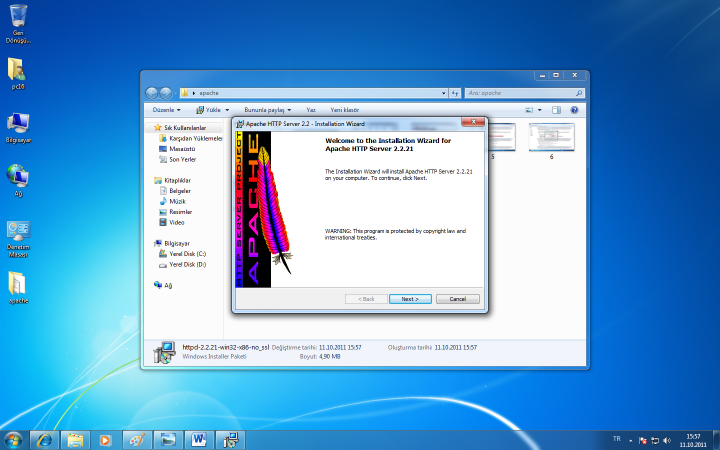Open the Bununla paylaş dropdown
This screenshot has height=450, width=720.
click(x=268, y=109)
